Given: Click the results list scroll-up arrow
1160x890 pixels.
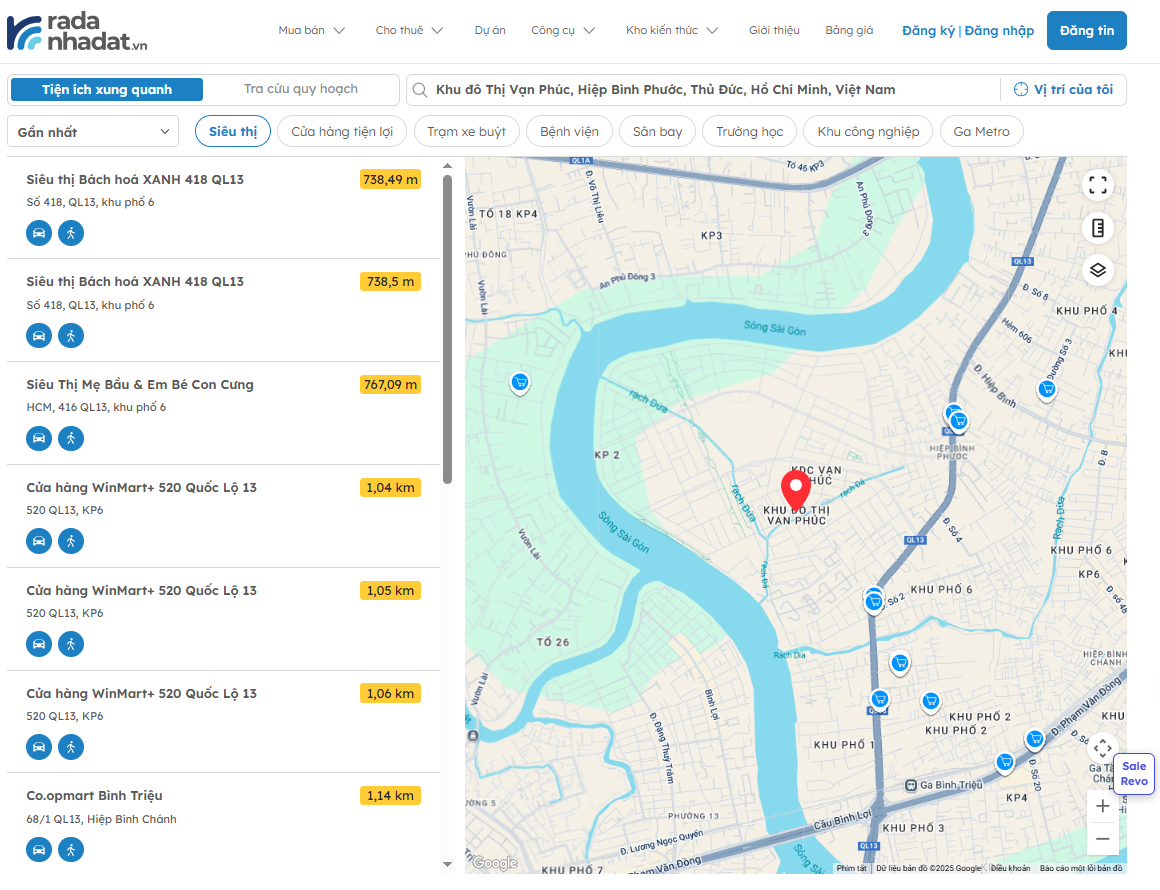Looking at the screenshot, I should coord(447,166).
